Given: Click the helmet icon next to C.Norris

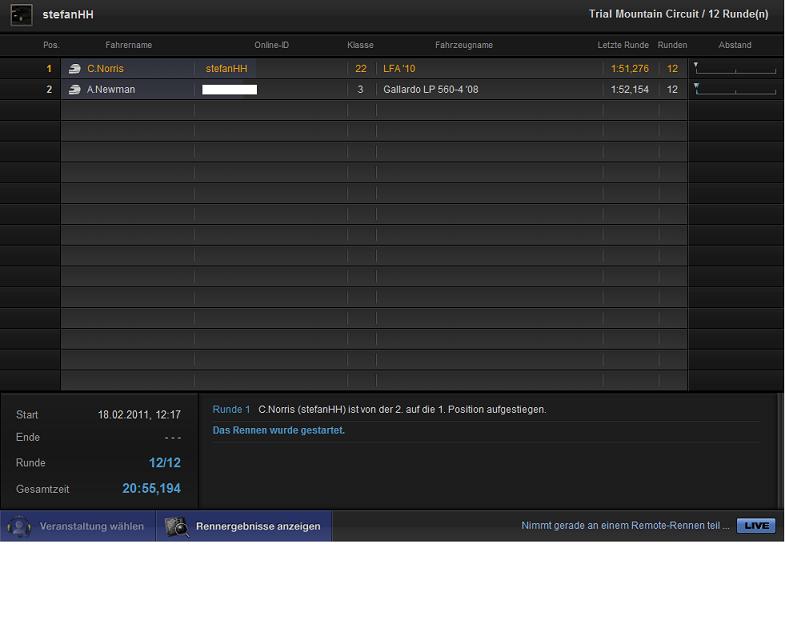Looking at the screenshot, I should point(75,69).
